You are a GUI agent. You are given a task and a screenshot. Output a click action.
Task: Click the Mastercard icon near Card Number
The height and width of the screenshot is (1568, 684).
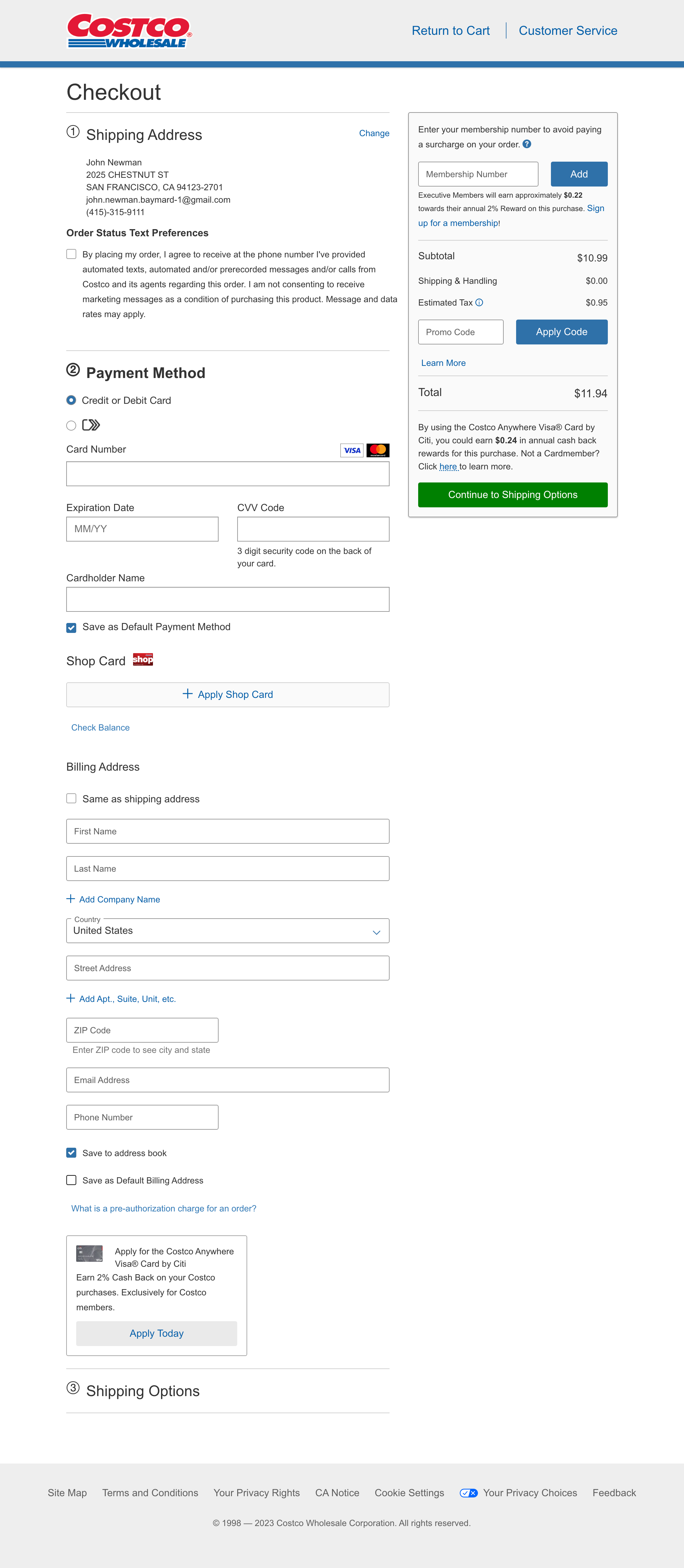[377, 450]
